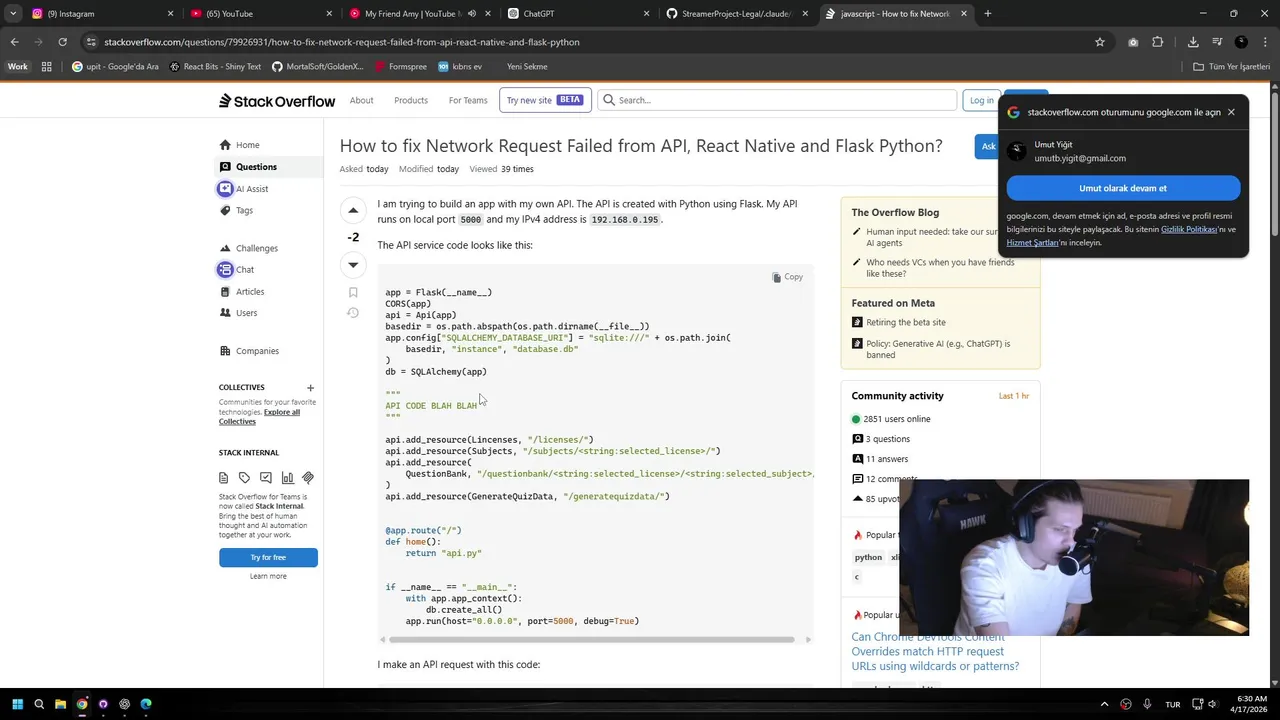Image resolution: width=1280 pixels, height=720 pixels.
Task: Open Tags in the left sidebar
Action: tap(244, 210)
